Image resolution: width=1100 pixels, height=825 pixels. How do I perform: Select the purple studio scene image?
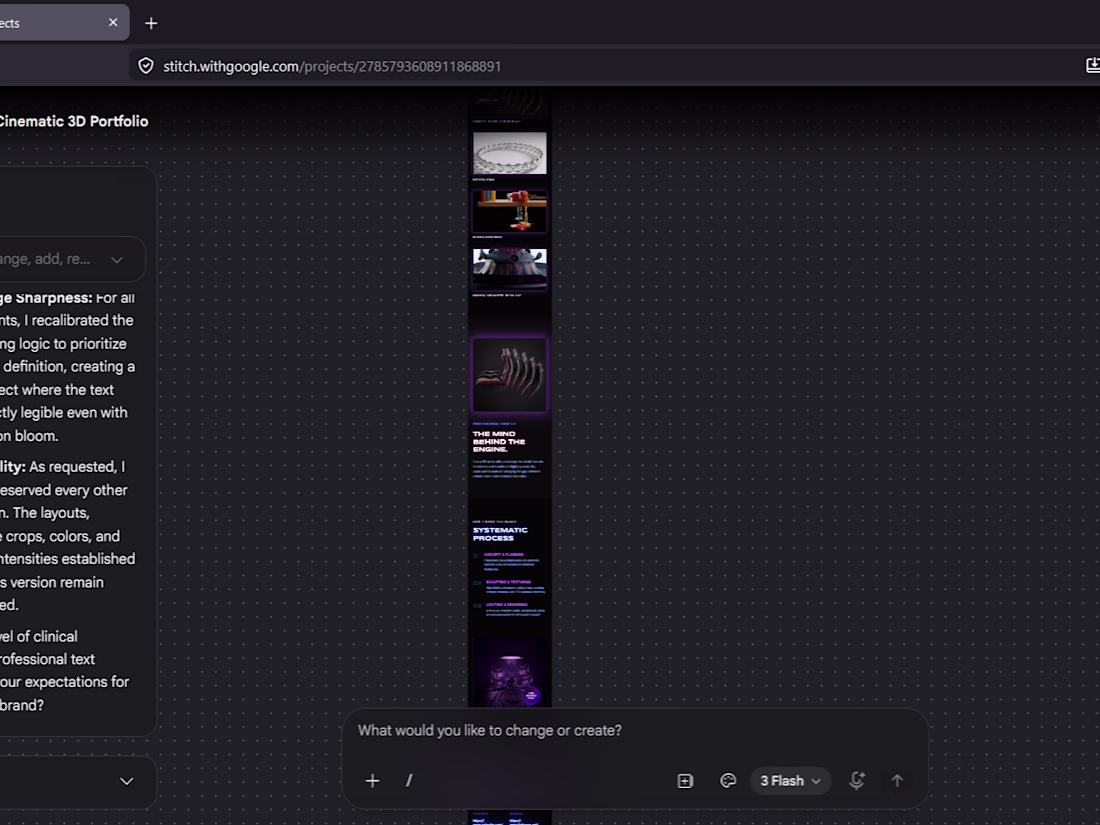[x=509, y=671]
